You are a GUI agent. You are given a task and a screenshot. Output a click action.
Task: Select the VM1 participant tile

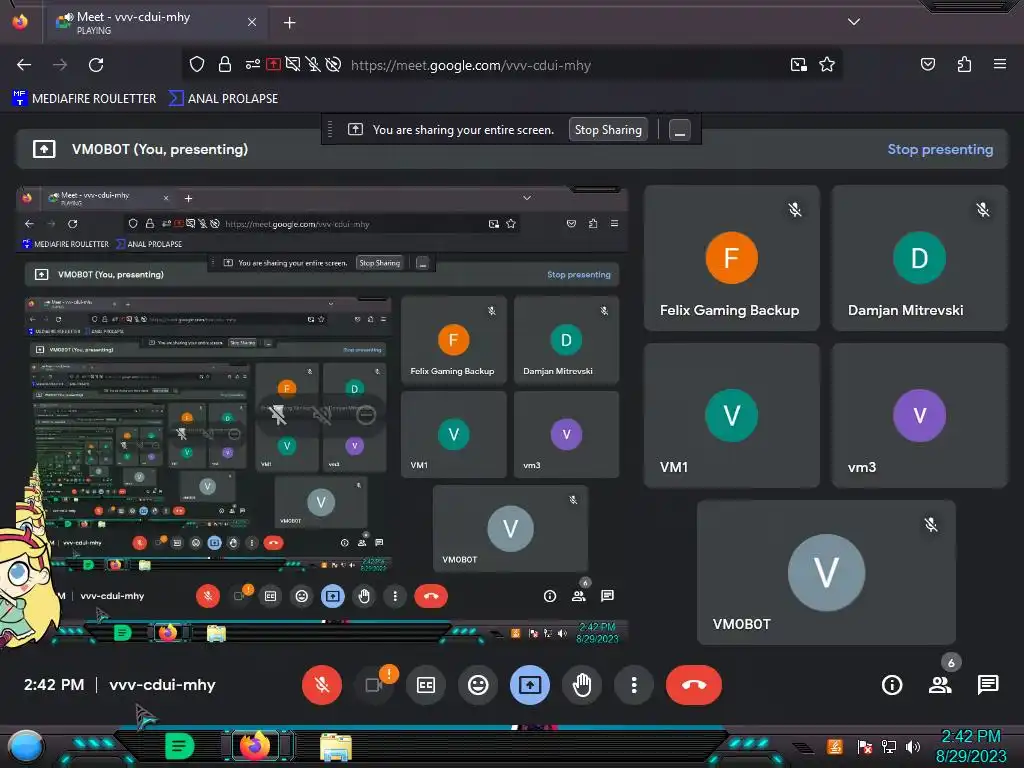pyautogui.click(x=731, y=415)
